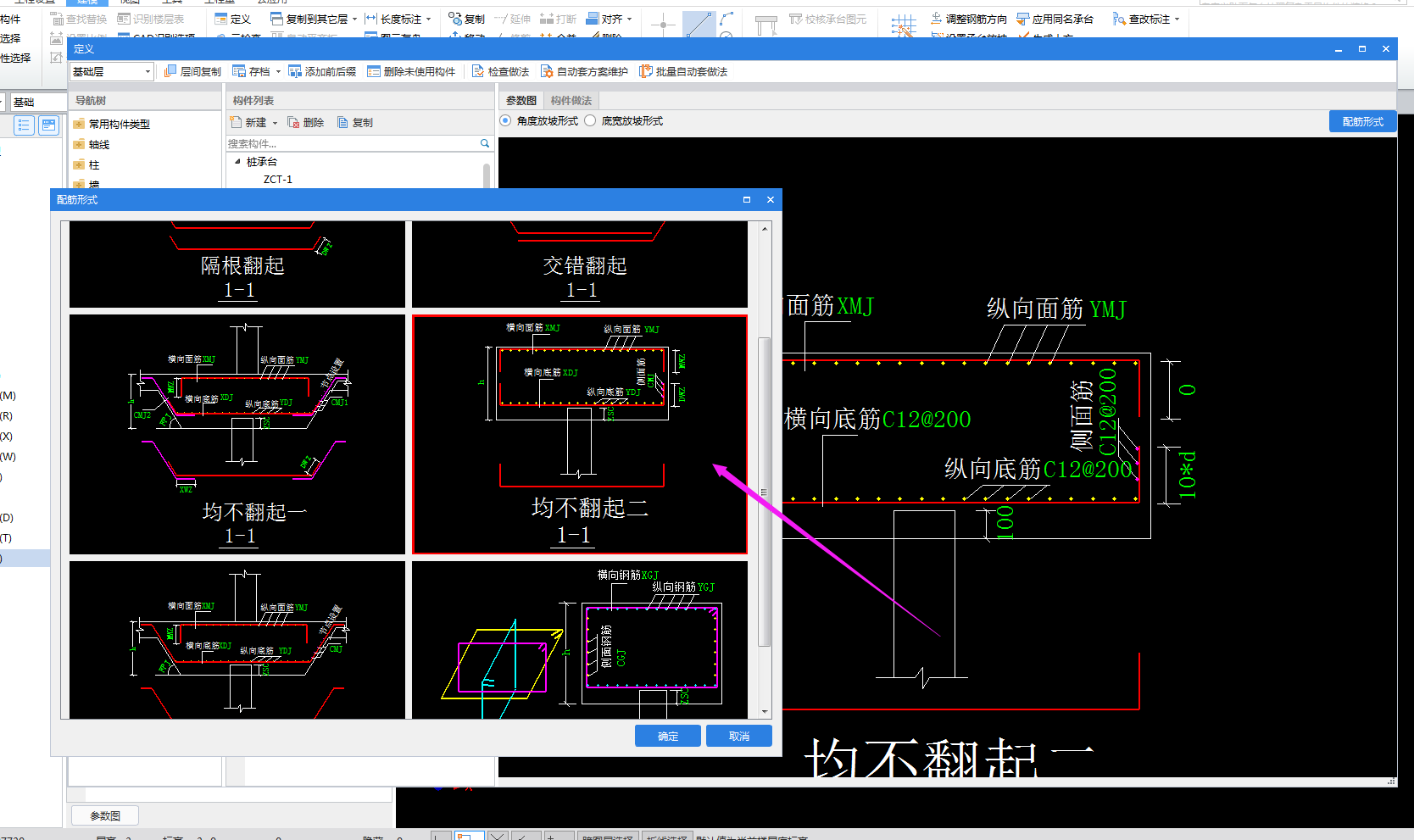Screen dimensions: 1414x840
Task: Click 批量自动套做法 icon
Action: pyautogui.click(x=646, y=72)
